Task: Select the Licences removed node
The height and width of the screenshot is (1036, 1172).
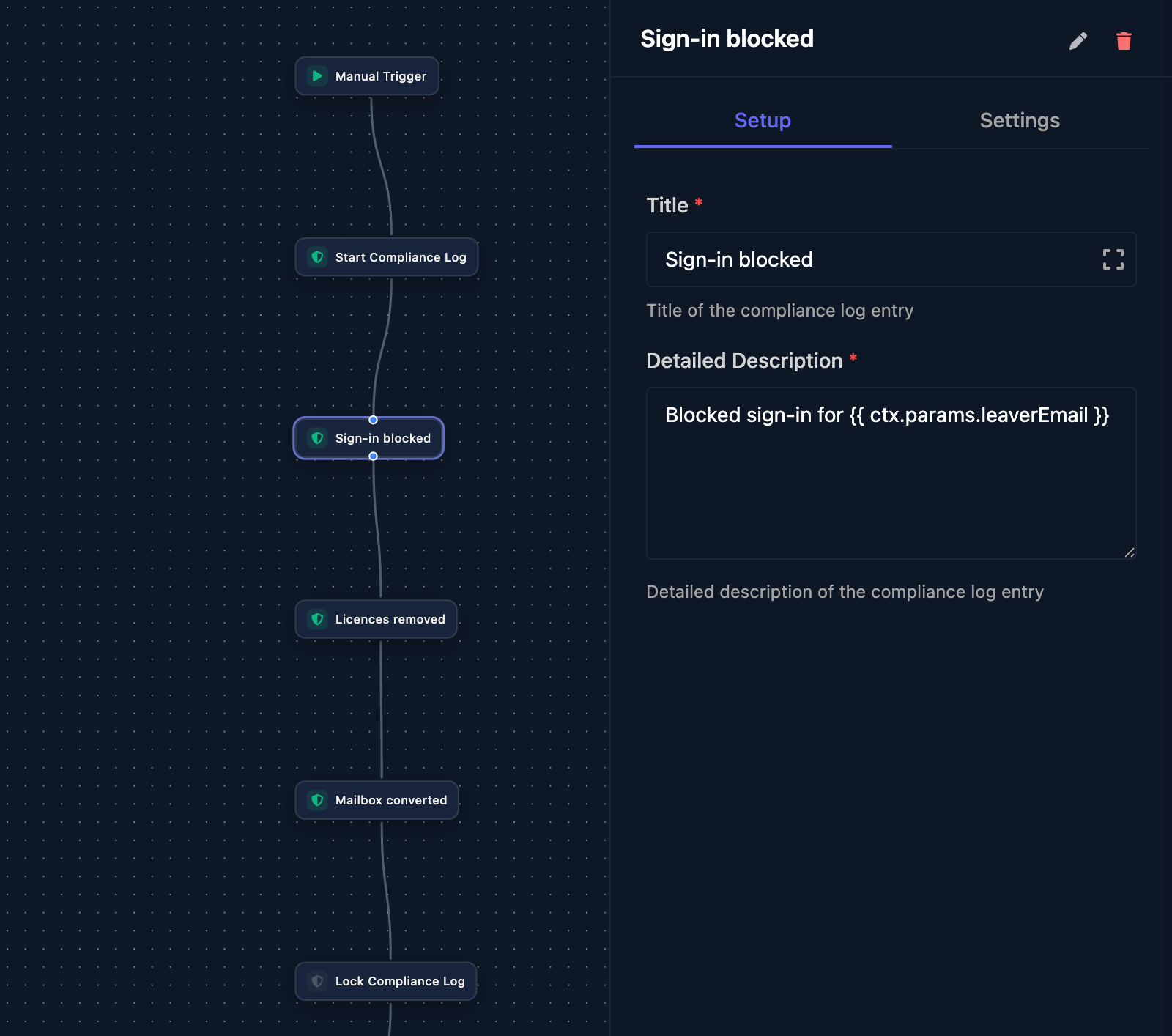Action: pyautogui.click(x=376, y=619)
